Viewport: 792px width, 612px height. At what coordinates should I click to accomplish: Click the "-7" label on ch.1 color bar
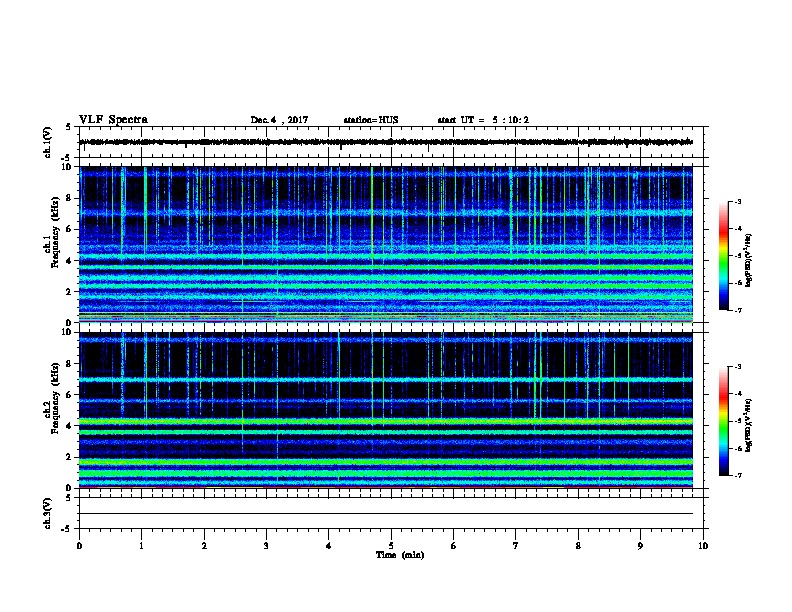click(738, 310)
